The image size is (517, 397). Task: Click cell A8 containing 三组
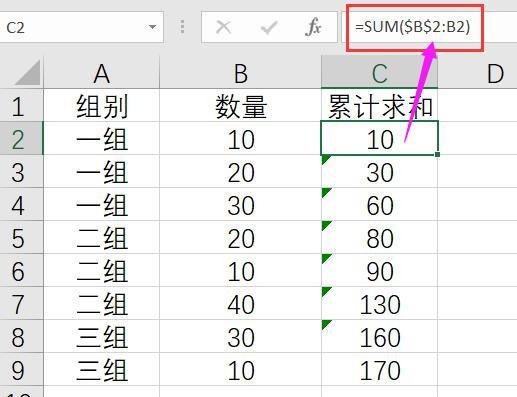102,336
